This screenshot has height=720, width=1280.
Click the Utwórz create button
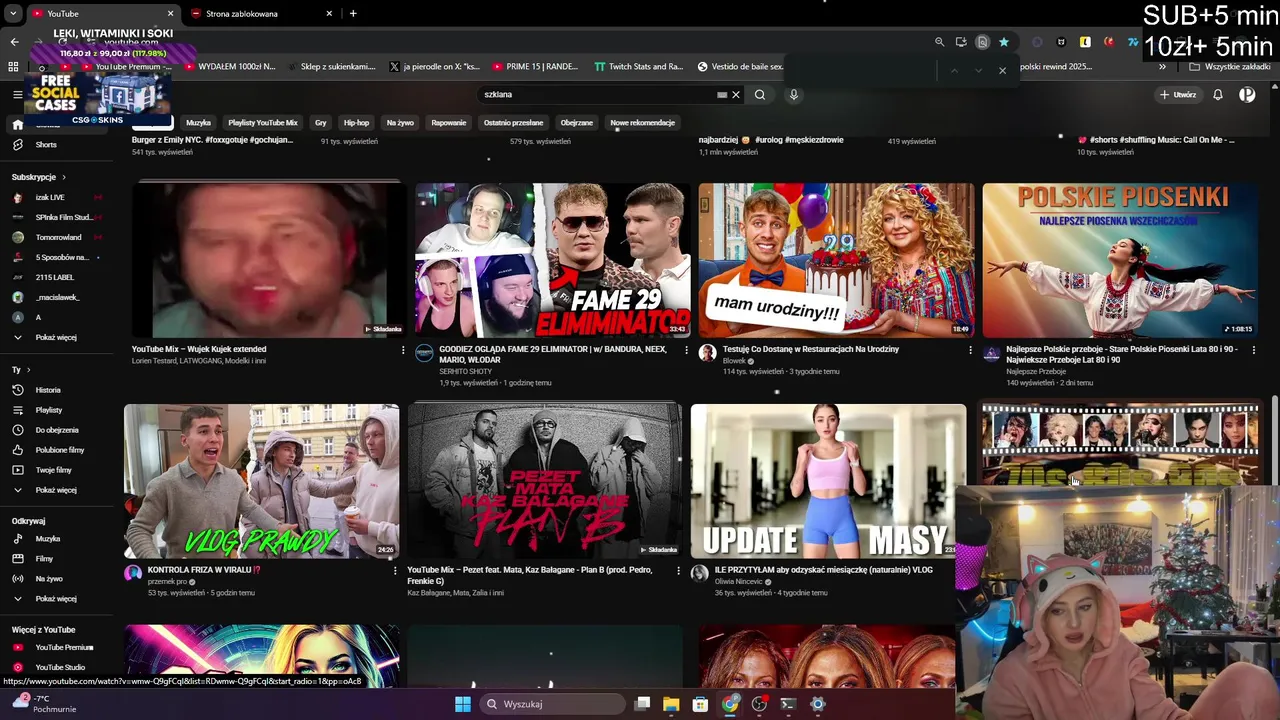[1178, 95]
